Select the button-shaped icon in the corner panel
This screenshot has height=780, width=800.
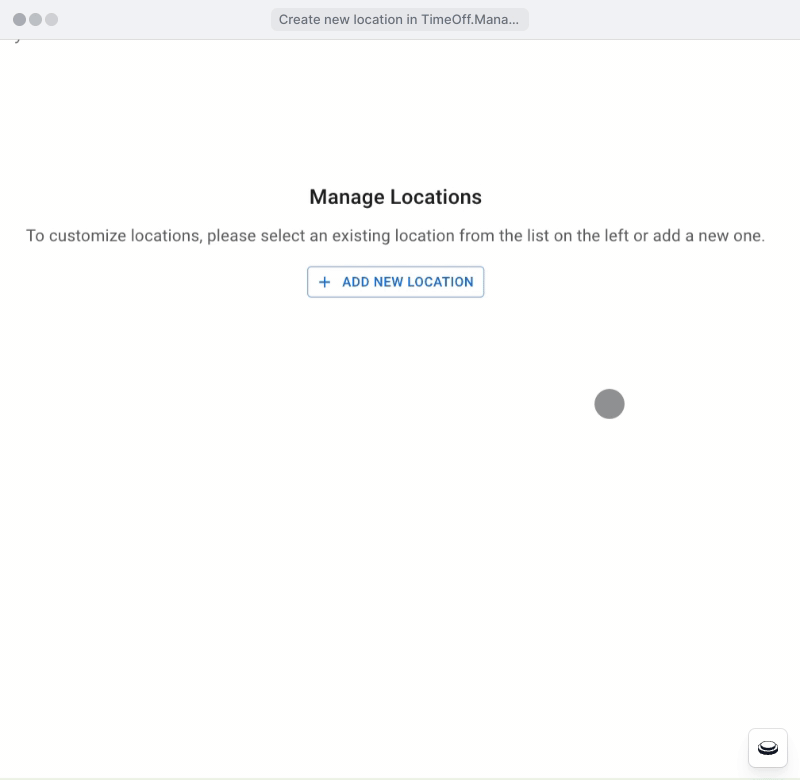click(x=766, y=748)
